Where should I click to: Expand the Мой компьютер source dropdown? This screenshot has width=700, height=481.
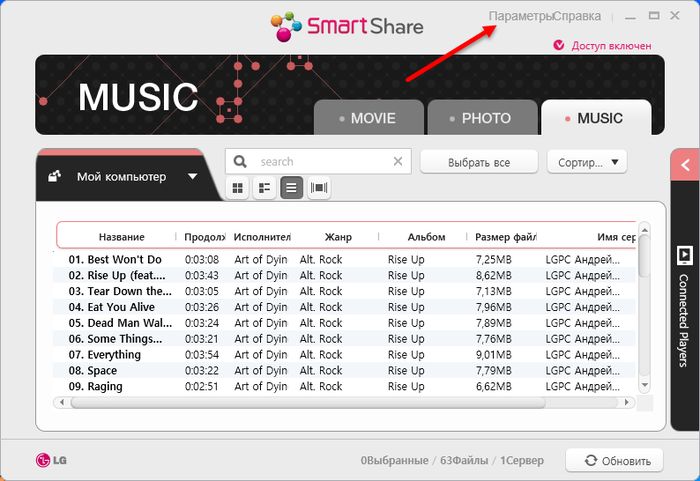(x=192, y=177)
